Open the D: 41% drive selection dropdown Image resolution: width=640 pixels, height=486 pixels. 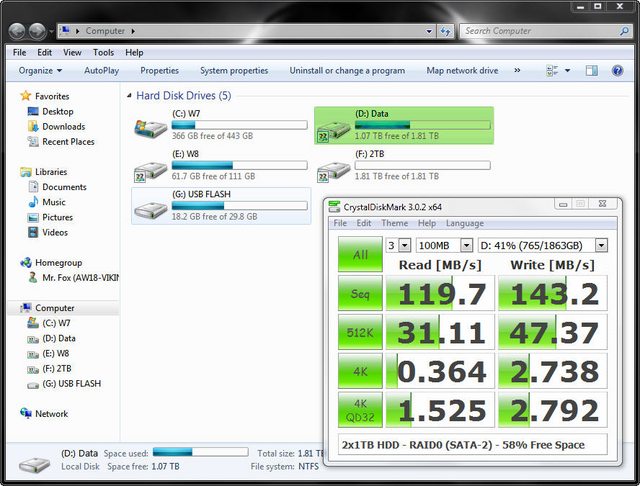tap(600, 245)
